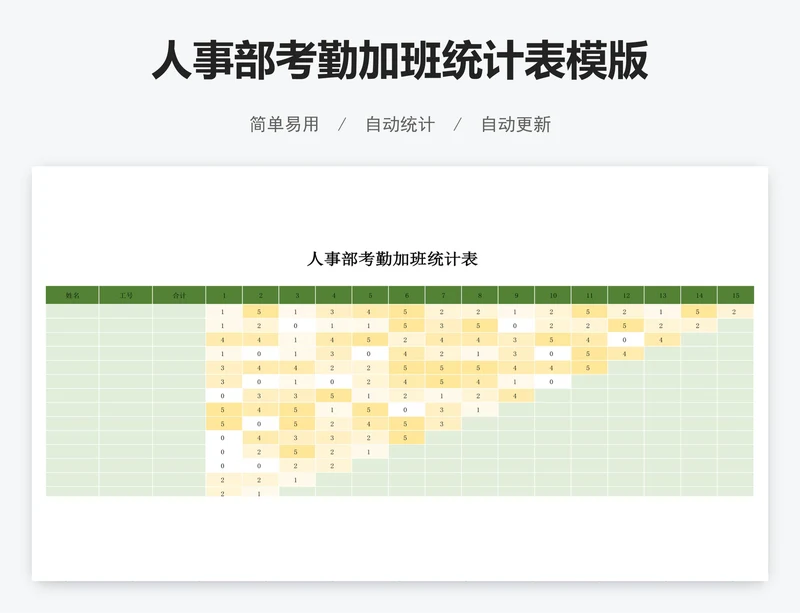Select the value 4 under day 13

pyautogui.click(x=661, y=340)
